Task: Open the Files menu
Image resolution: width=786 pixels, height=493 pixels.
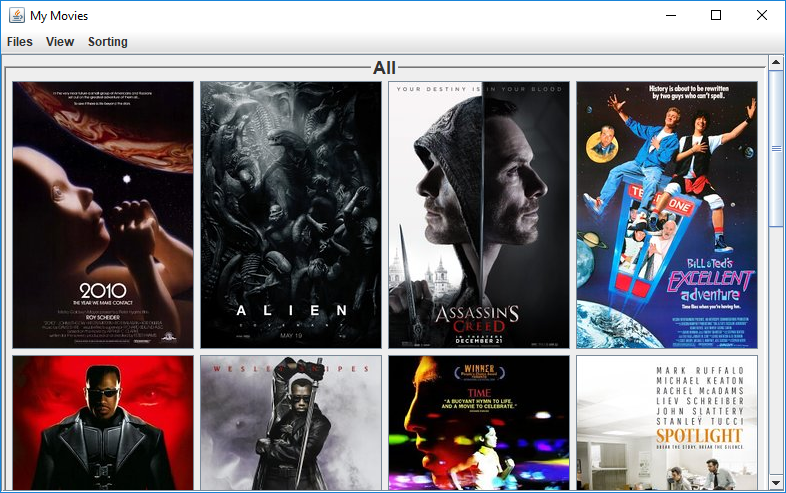Action: [x=20, y=42]
